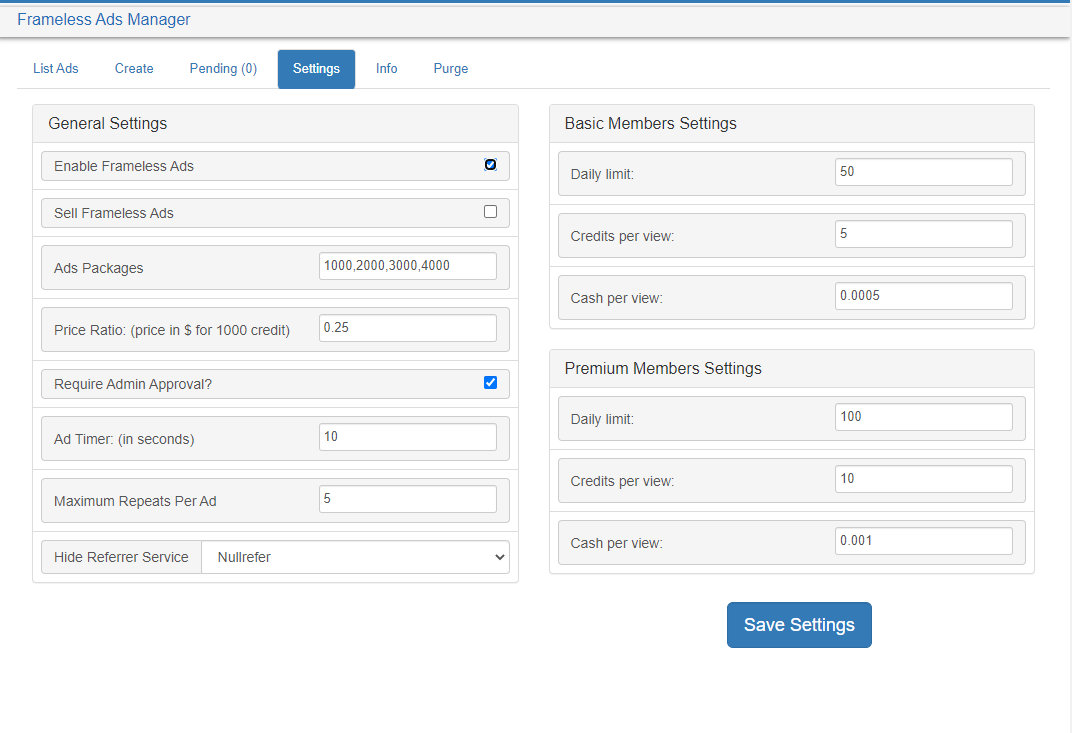This screenshot has height=733, width=1072.
Task: Toggle the Enable Frameless Ads checkbox
Action: tap(490, 165)
